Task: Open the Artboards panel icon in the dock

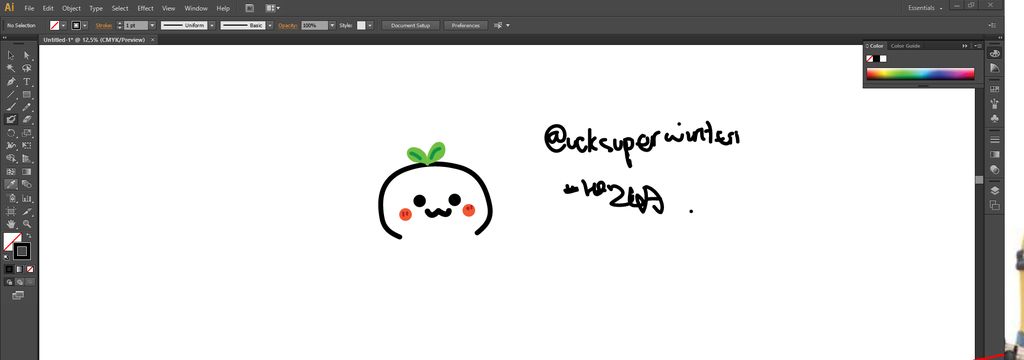Action: (995, 205)
